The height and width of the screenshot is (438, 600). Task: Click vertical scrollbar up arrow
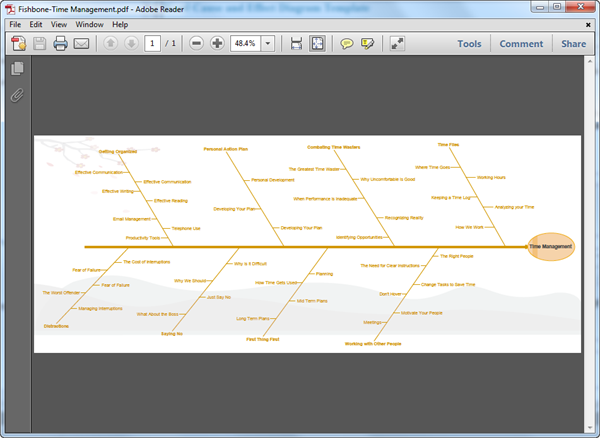click(x=590, y=61)
